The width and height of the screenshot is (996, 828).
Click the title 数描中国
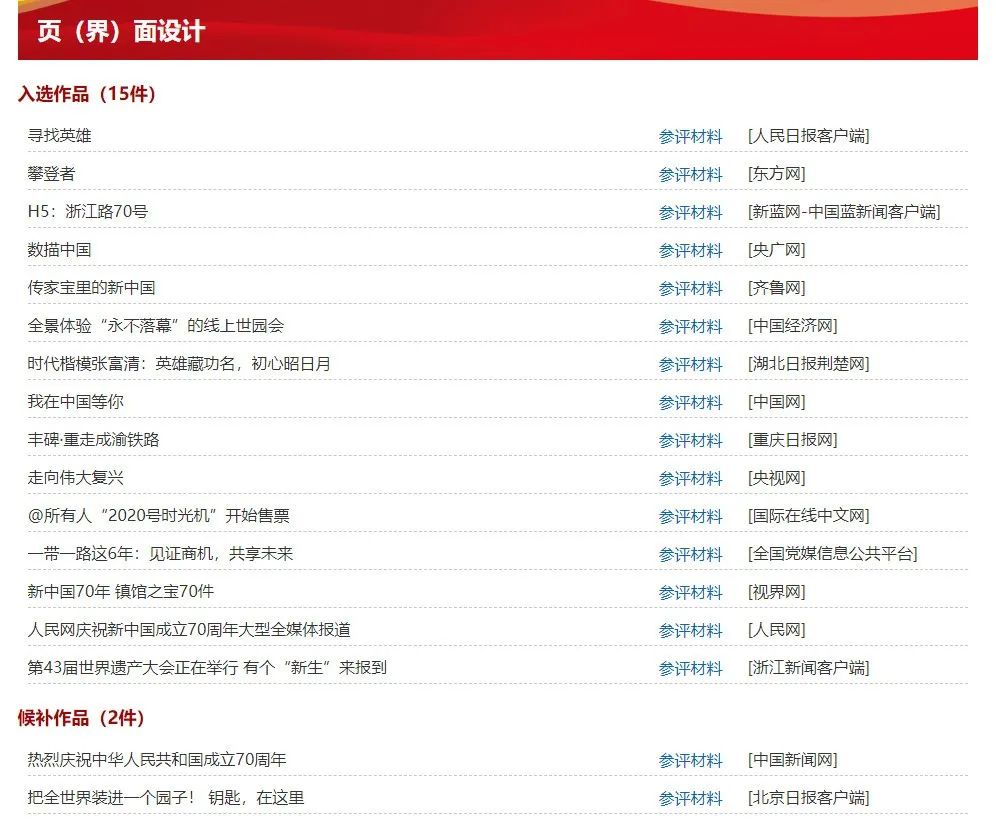tap(60, 250)
